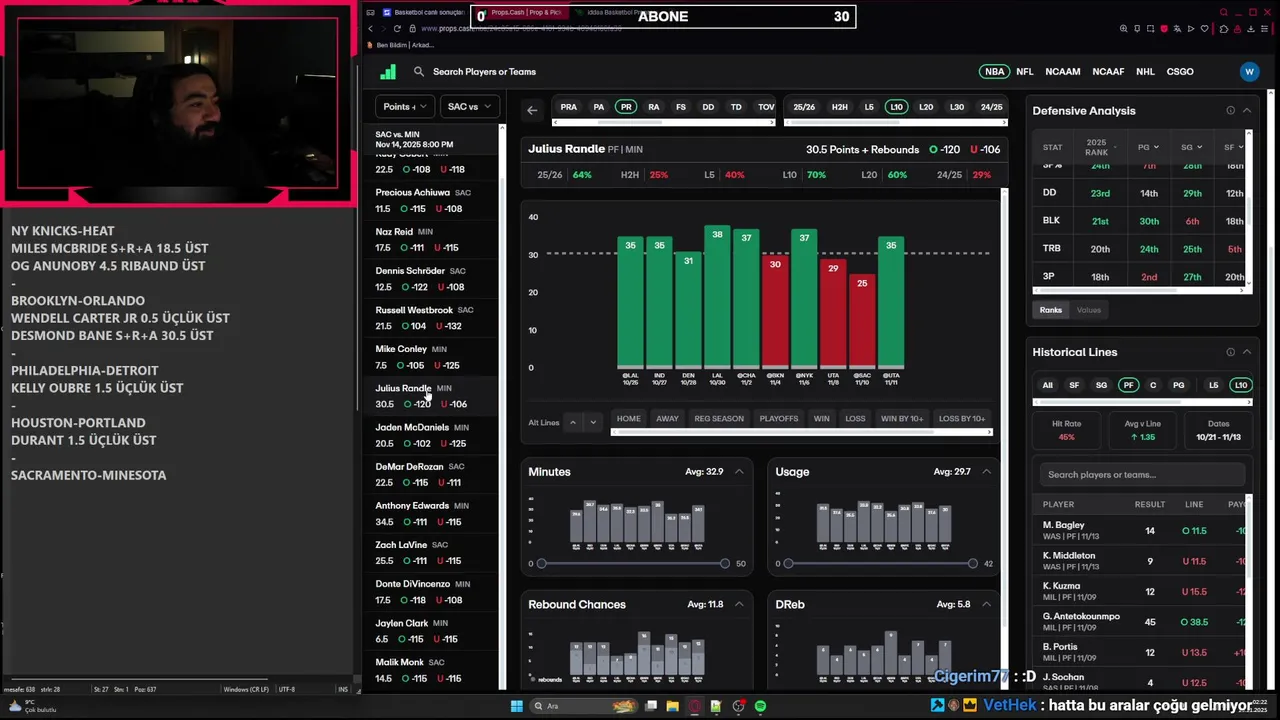
Task: Go back using arrow above Julius Randle
Action: tap(532, 110)
